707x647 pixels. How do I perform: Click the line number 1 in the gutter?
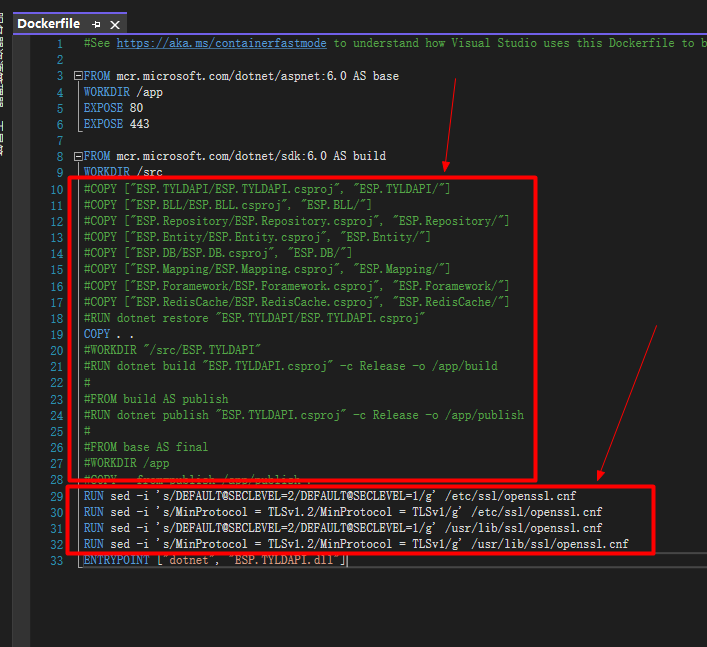tap(60, 44)
